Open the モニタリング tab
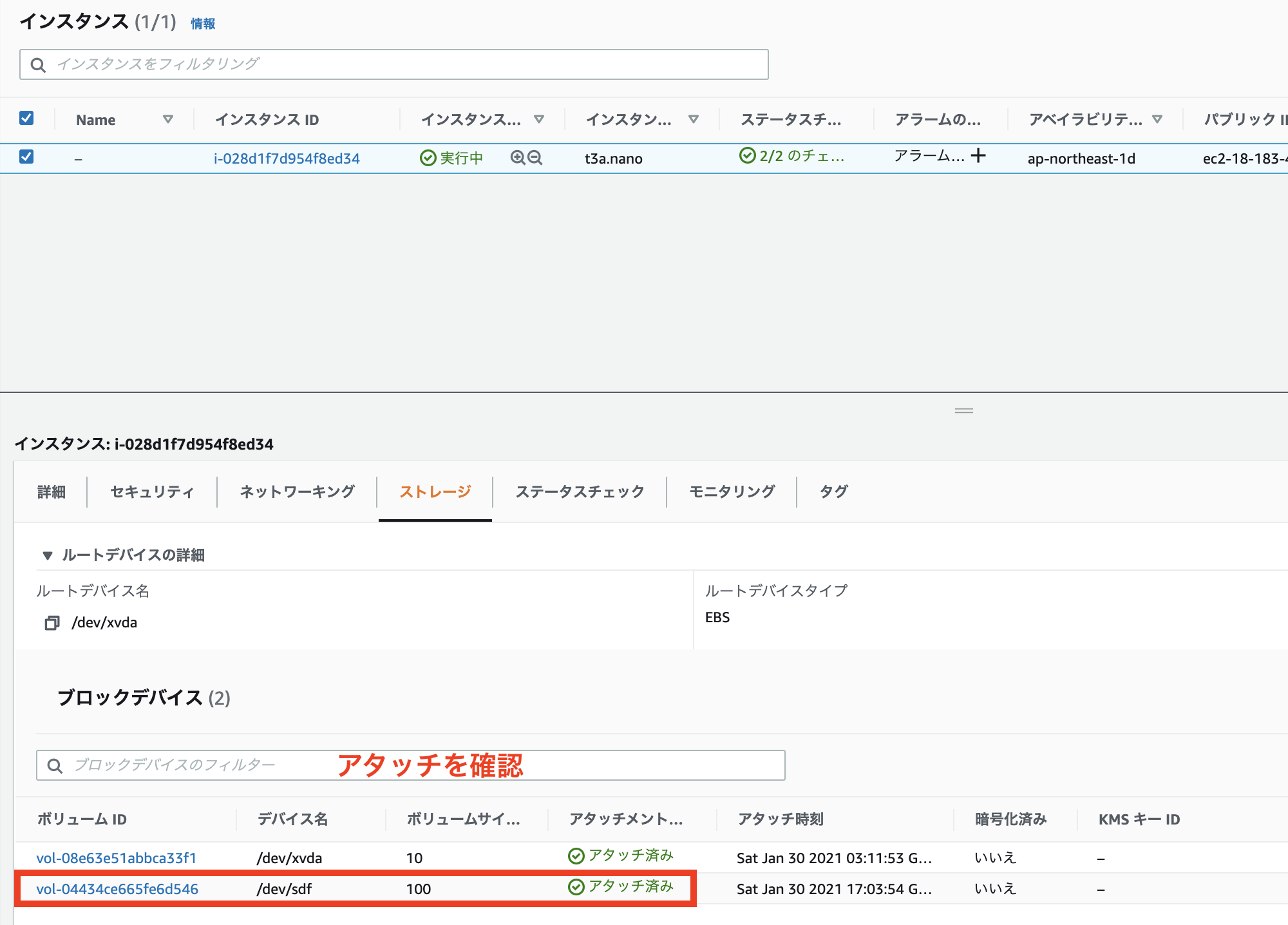Screen dimensions: 1288x925 (732, 492)
